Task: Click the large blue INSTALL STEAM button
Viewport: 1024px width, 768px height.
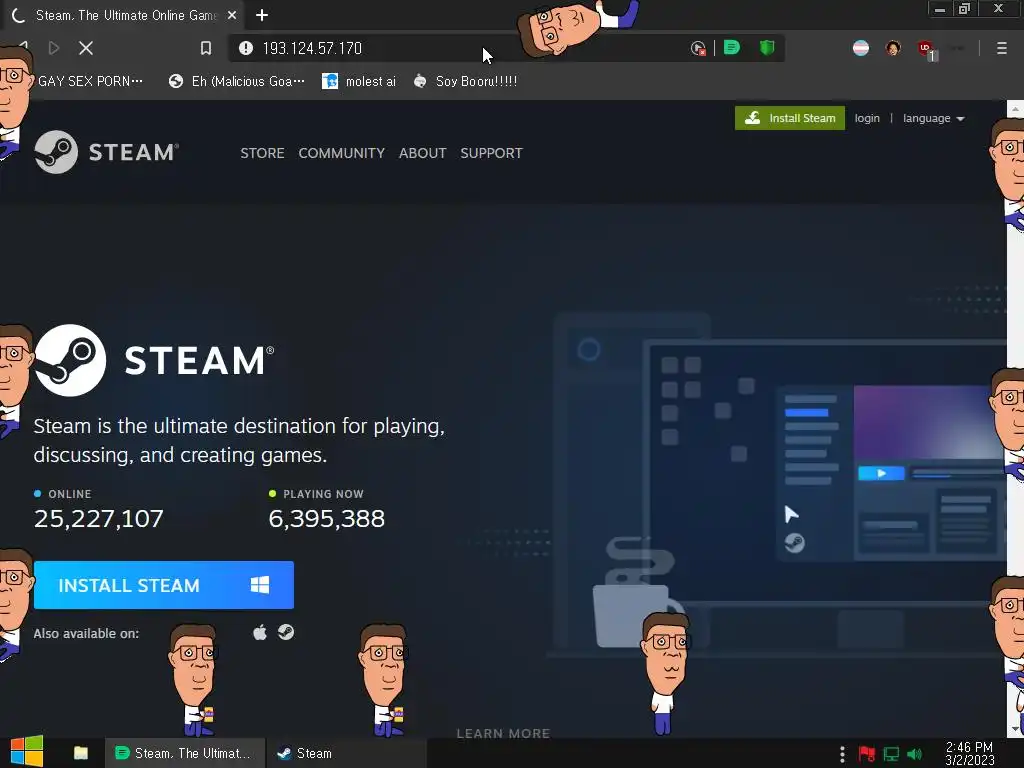Action: 163,585
